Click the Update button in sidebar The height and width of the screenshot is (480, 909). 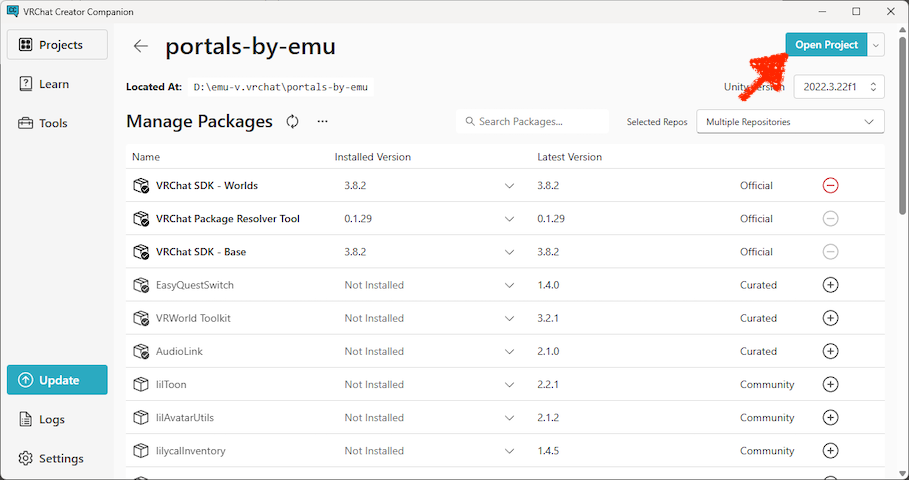pyautogui.click(x=57, y=380)
